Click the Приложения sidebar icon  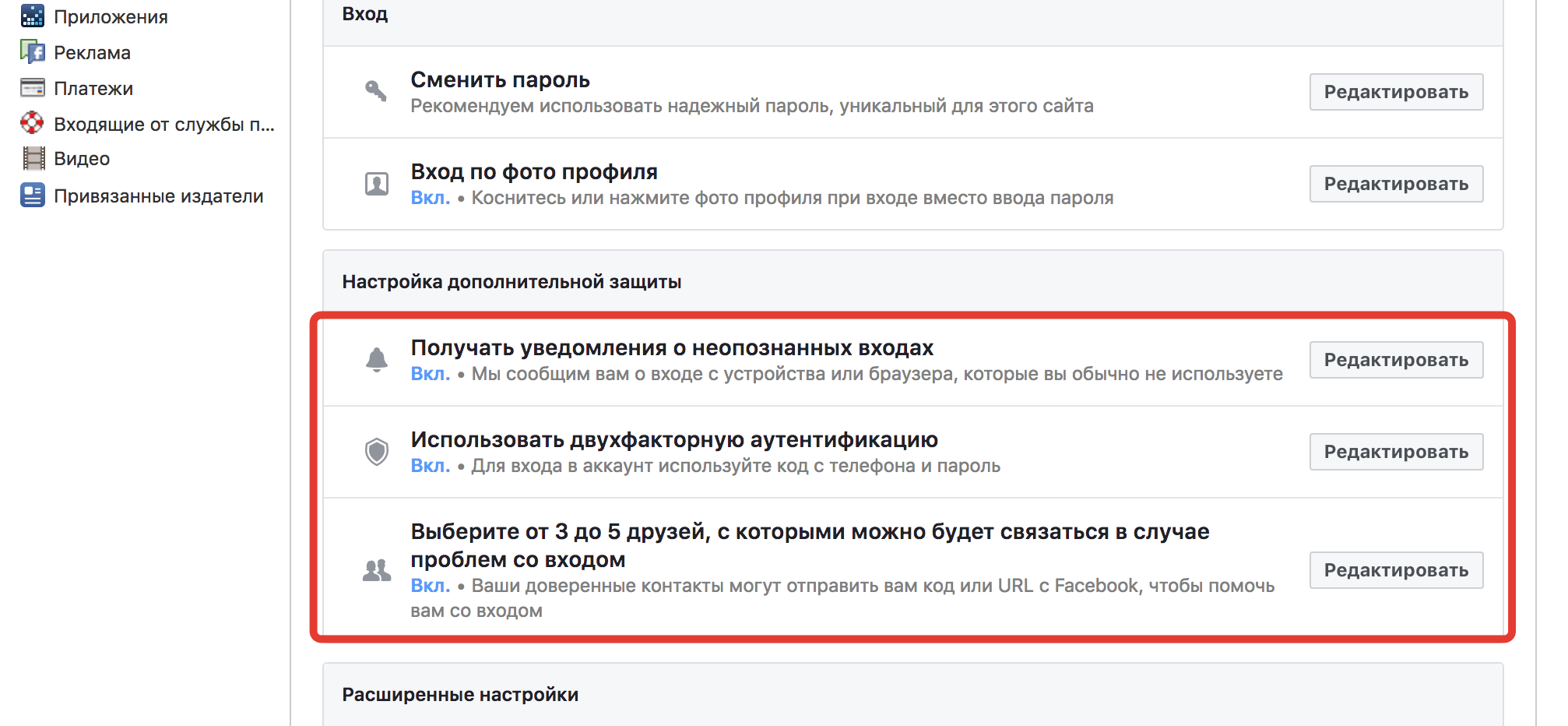pos(33,16)
